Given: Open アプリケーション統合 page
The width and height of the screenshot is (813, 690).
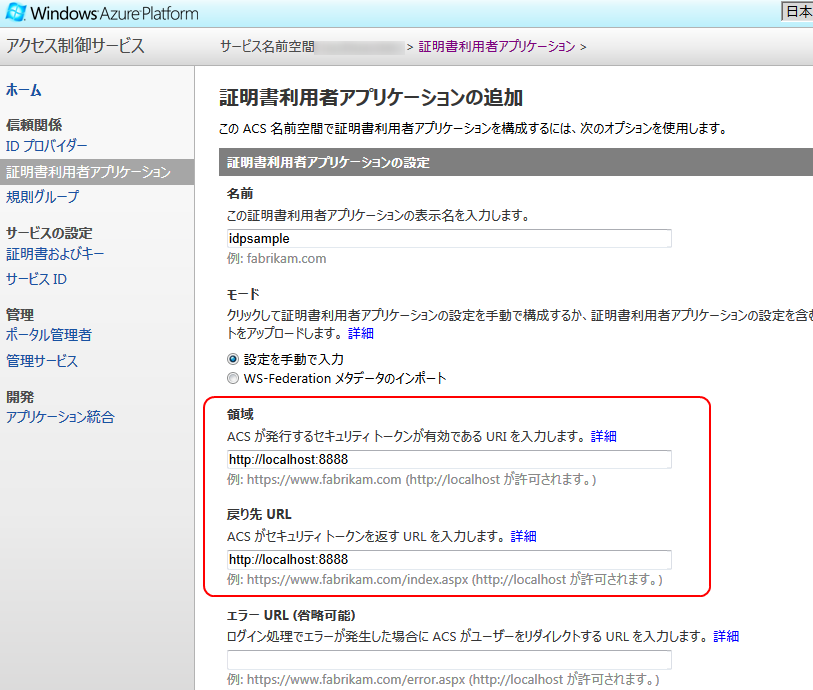Looking at the screenshot, I should click(60, 417).
